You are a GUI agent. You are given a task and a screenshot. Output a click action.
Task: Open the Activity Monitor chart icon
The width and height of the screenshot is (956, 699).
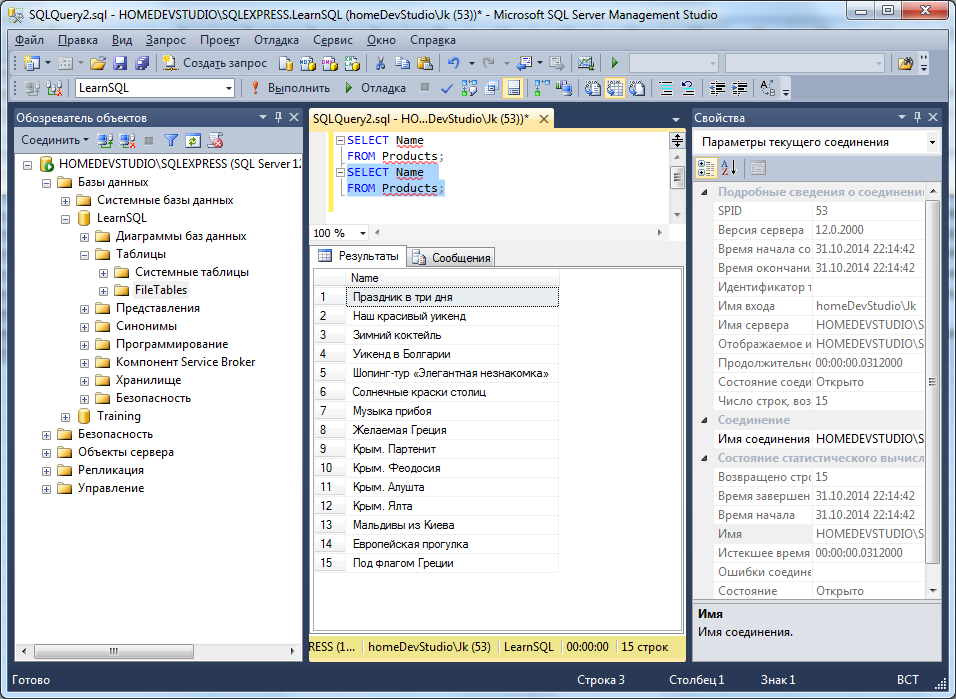tap(585, 63)
